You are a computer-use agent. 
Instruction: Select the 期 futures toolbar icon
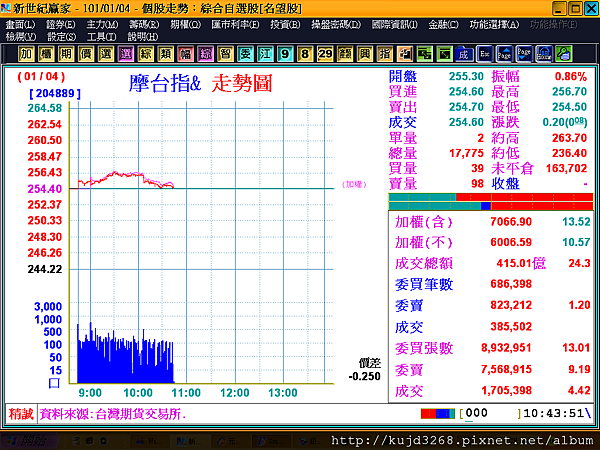click(x=66, y=54)
